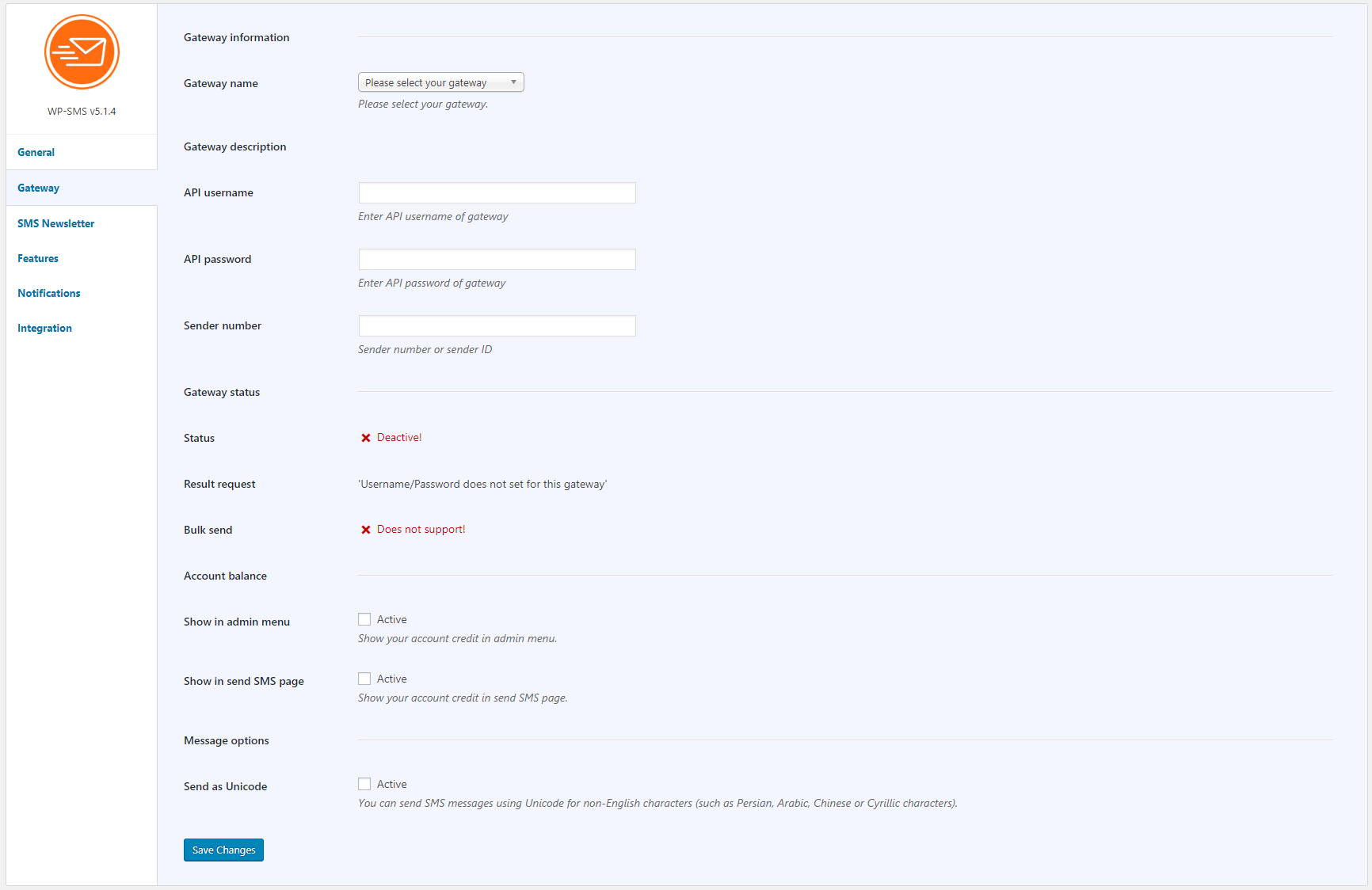Viewport: 1372px width, 890px height.
Task: Click the Username/Password result request message
Action: click(482, 484)
